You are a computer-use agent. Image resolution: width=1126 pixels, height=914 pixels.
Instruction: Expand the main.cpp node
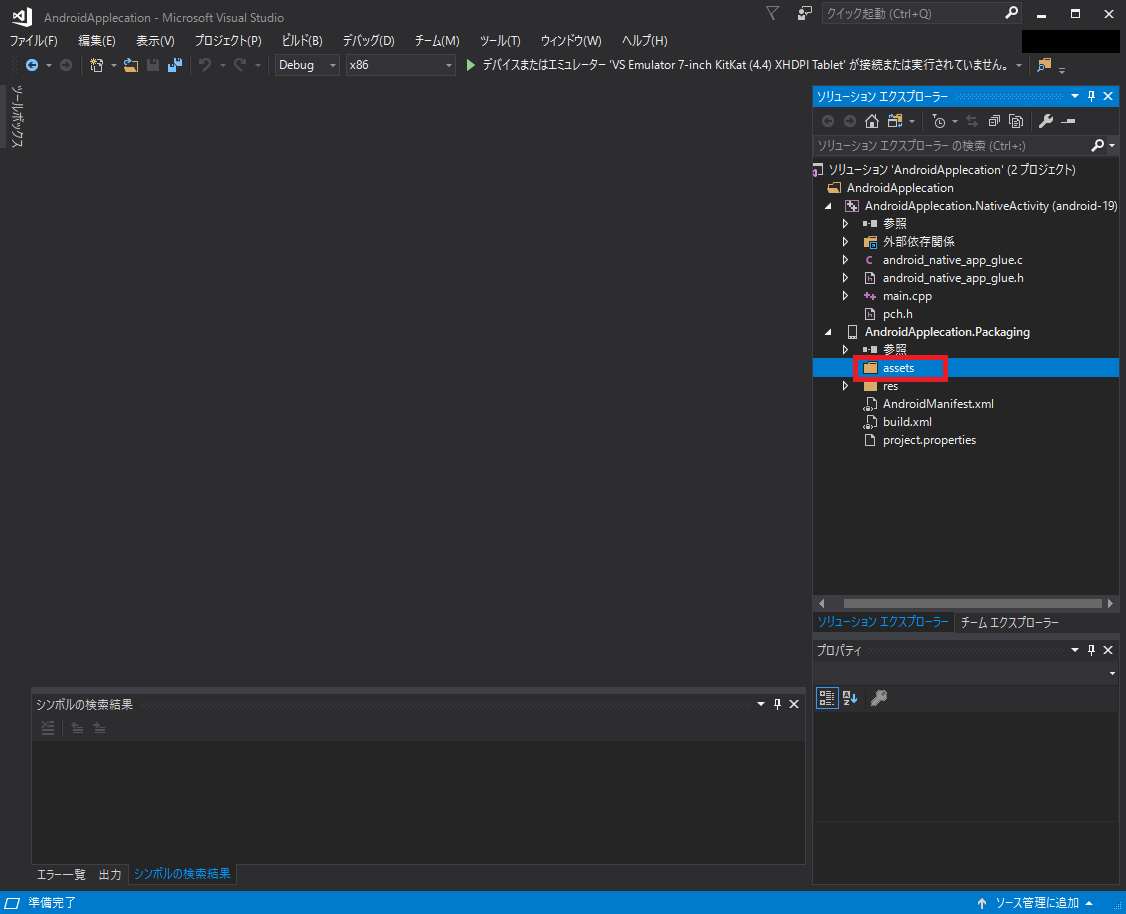[845, 296]
